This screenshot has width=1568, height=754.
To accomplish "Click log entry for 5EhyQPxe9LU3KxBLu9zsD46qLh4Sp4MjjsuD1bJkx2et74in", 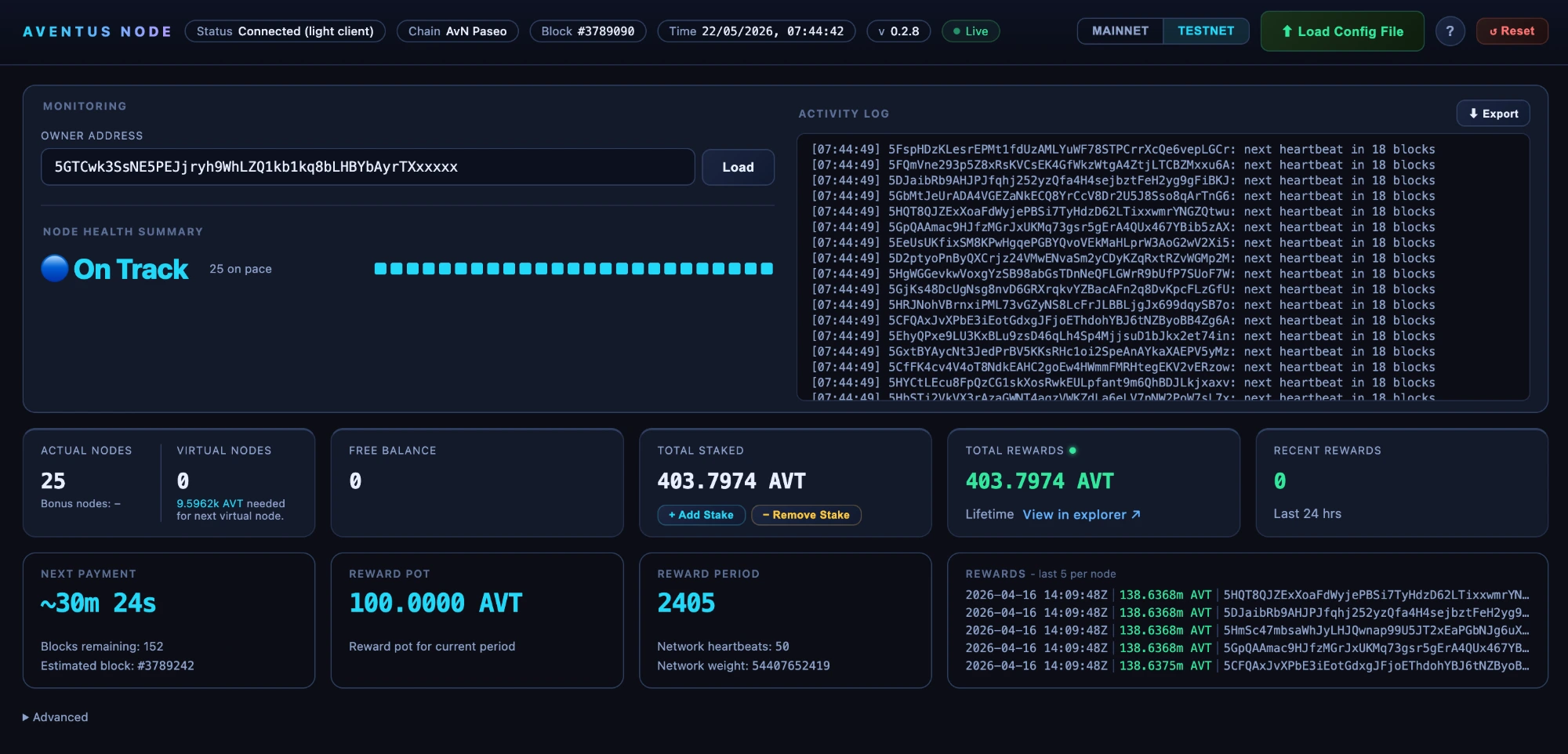I will tap(1123, 336).
